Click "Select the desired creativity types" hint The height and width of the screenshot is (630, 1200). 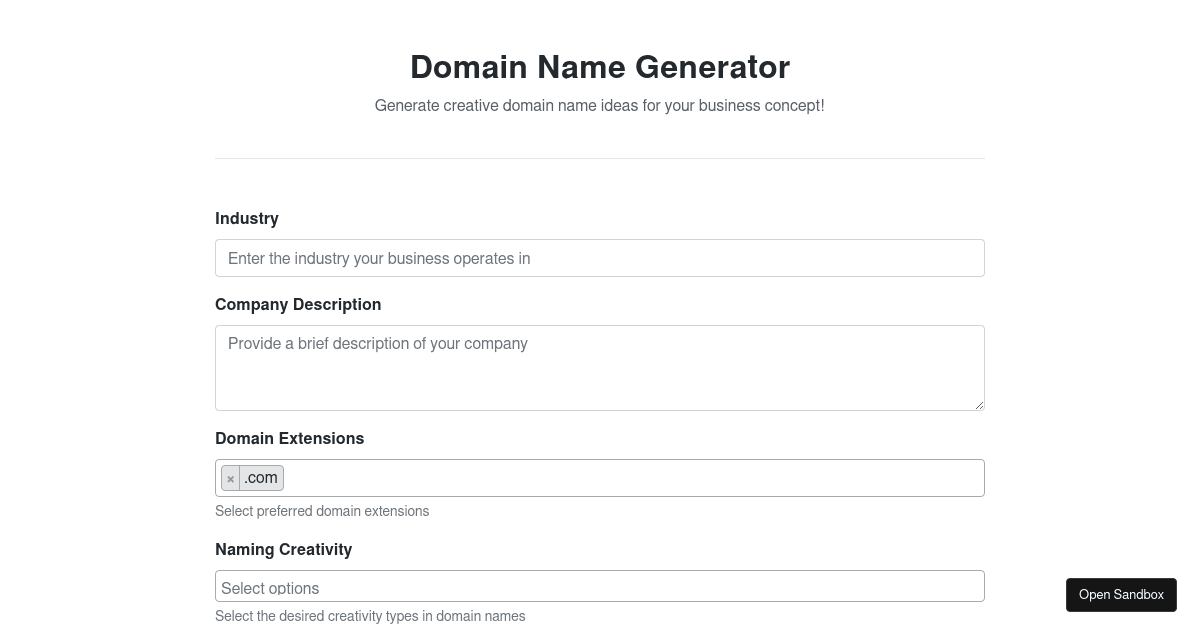pyautogui.click(x=370, y=616)
